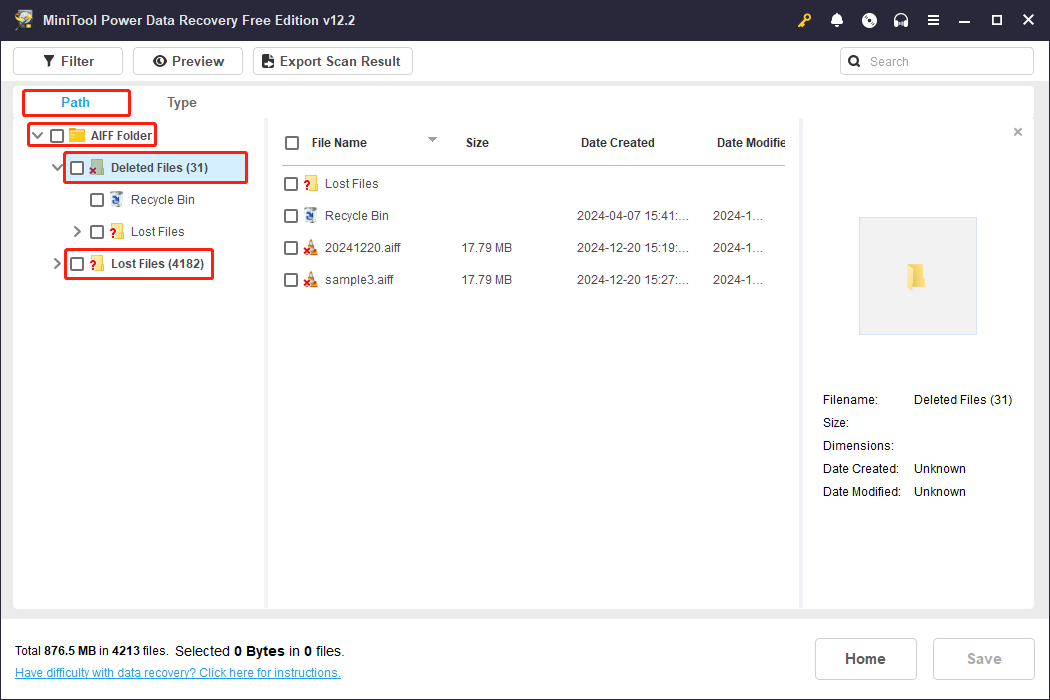Switch to the Type tab
The image size is (1050, 700).
182,103
